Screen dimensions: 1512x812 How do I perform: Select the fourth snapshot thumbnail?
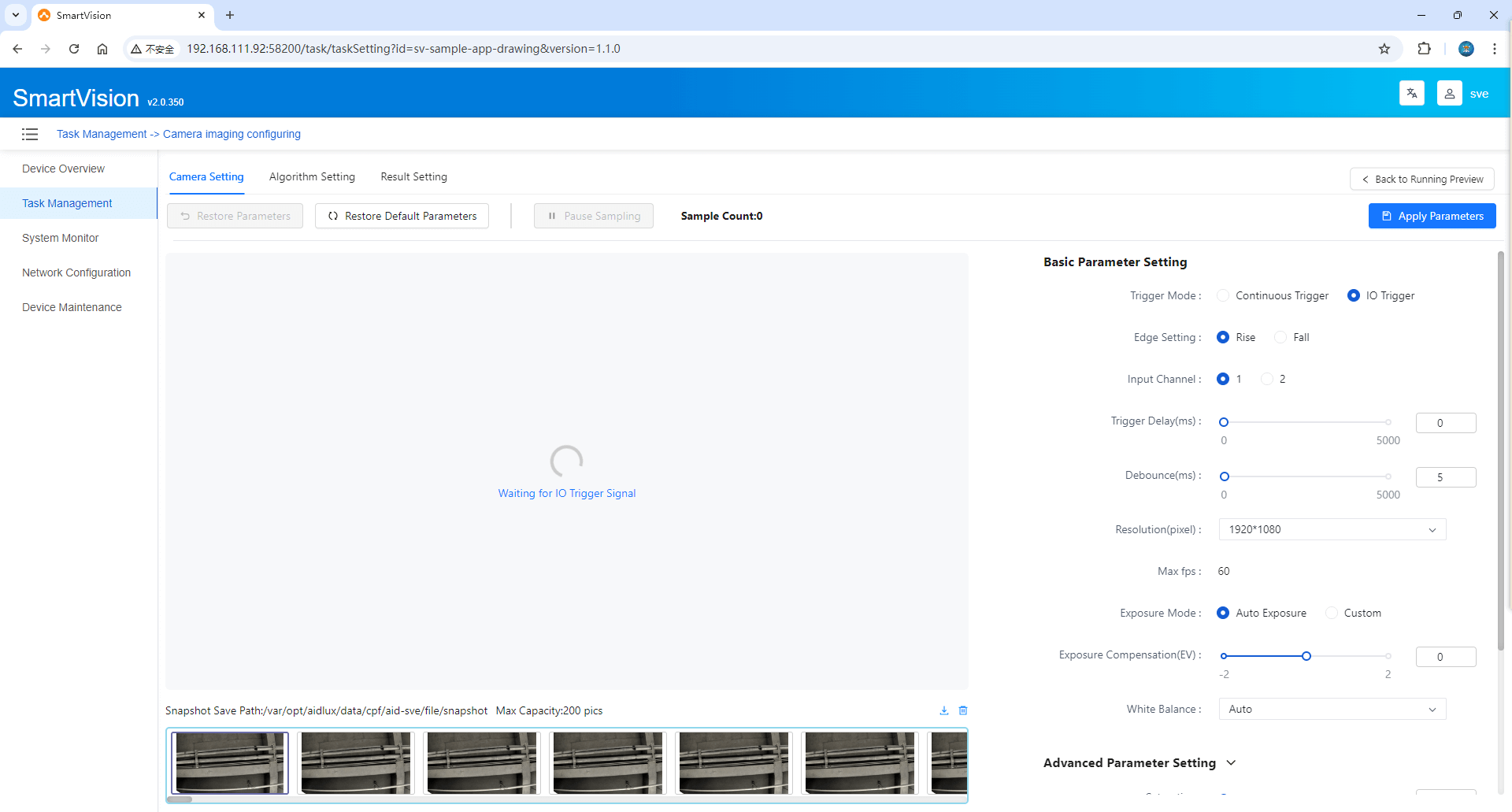[x=608, y=762]
